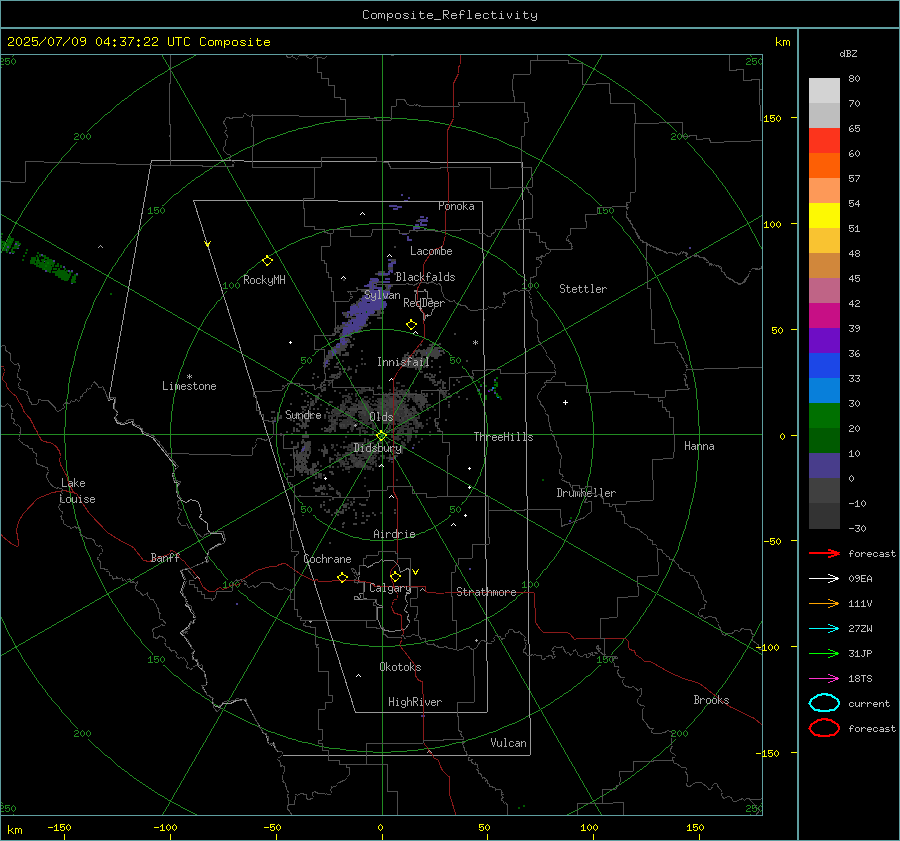Screen dimensions: 900x841
Task: Click the Vulcan city label
Action: click(508, 743)
